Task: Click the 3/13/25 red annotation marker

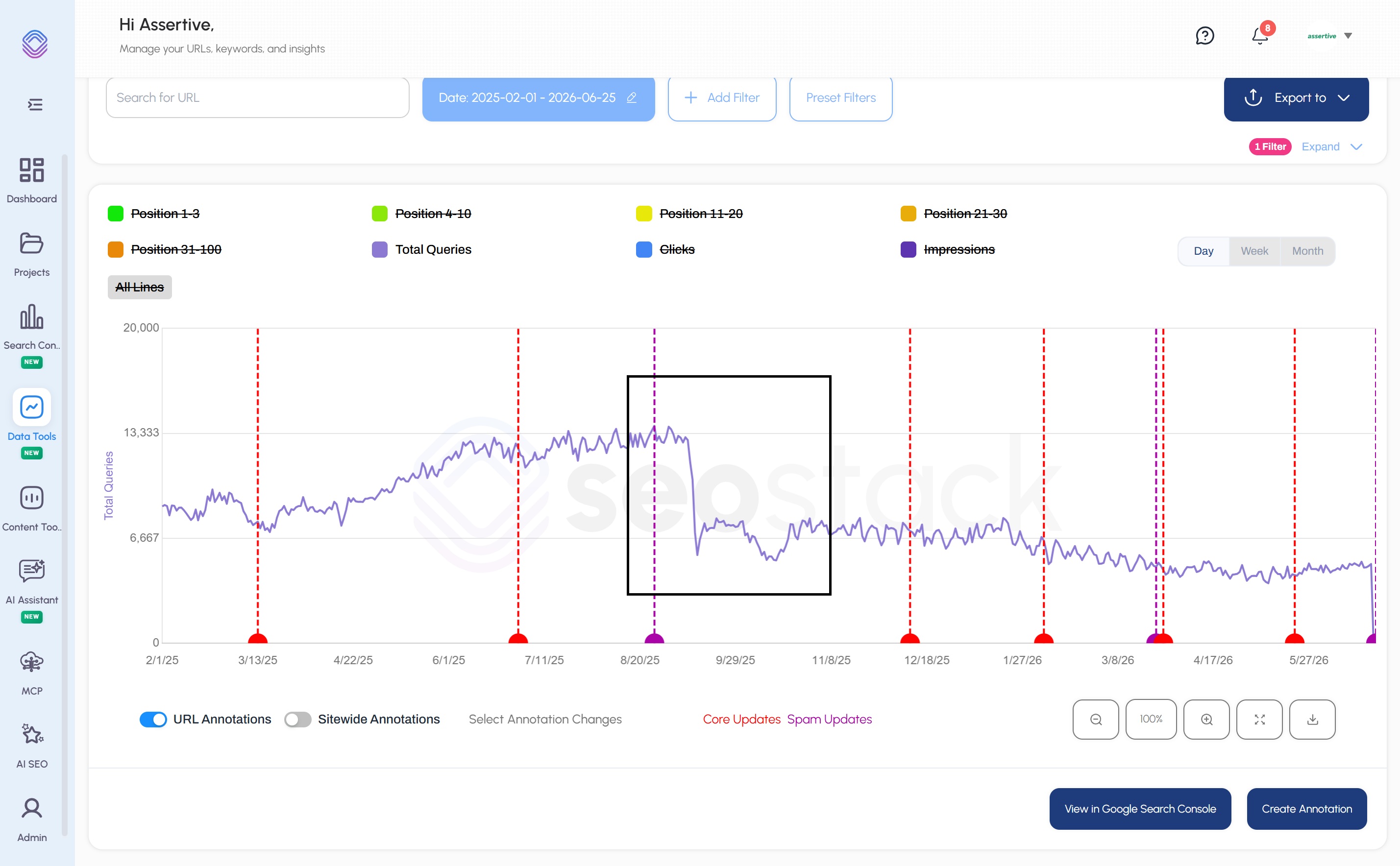Action: click(257, 639)
